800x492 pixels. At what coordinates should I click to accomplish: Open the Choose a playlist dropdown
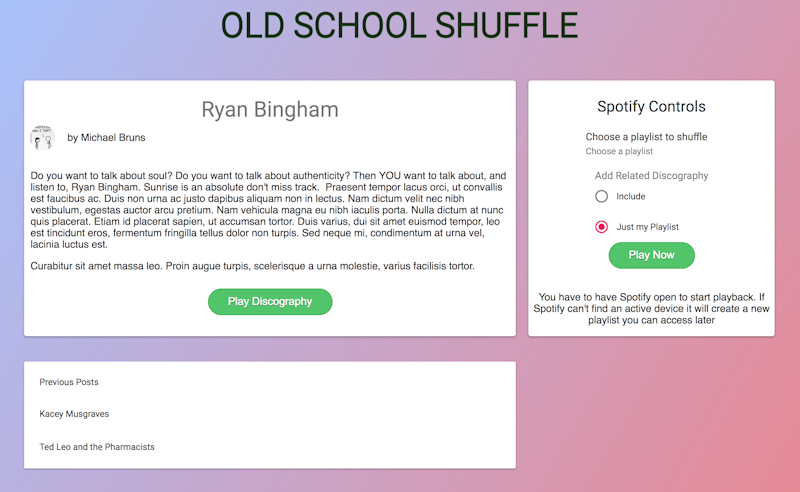[x=619, y=152]
